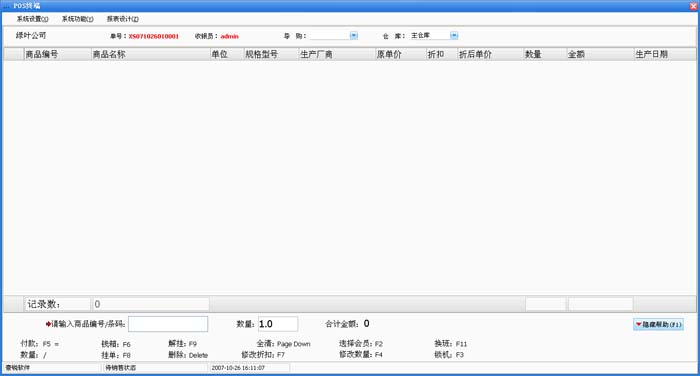Viewport: 700px width, 376px height.
Task: Click the 钱箱: F6 shortcut hint
Action: click(x=116, y=344)
